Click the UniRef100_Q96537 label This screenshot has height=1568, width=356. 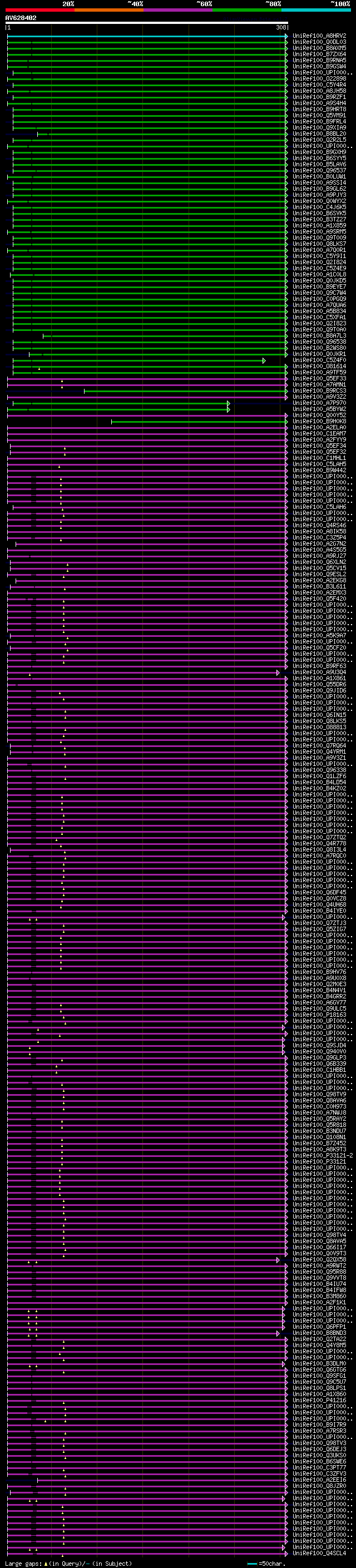319,170
